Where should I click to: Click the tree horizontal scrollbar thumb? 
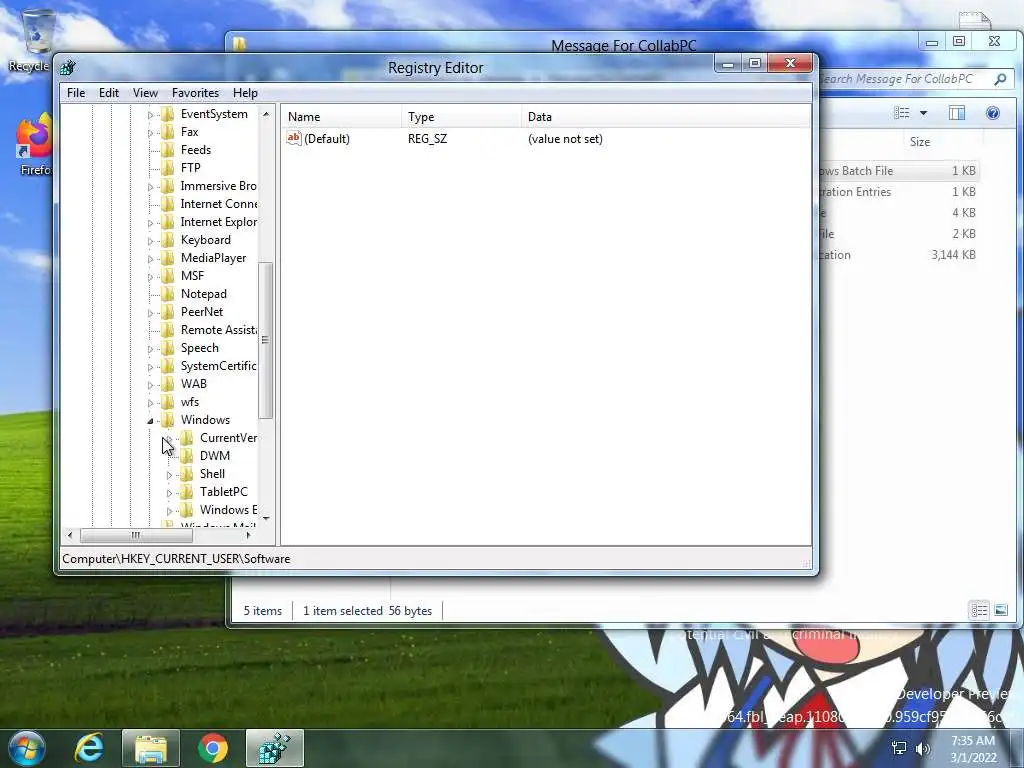coord(136,536)
